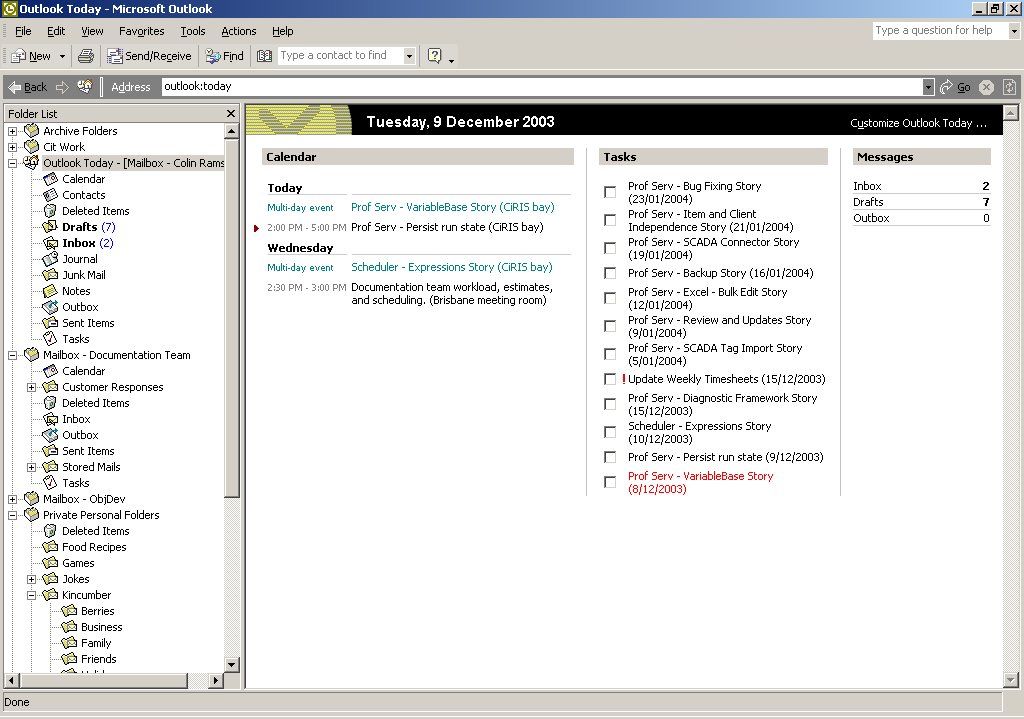The image size is (1024, 719).
Task: Collapse the Outlook Today mailbox node
Action: [12, 163]
